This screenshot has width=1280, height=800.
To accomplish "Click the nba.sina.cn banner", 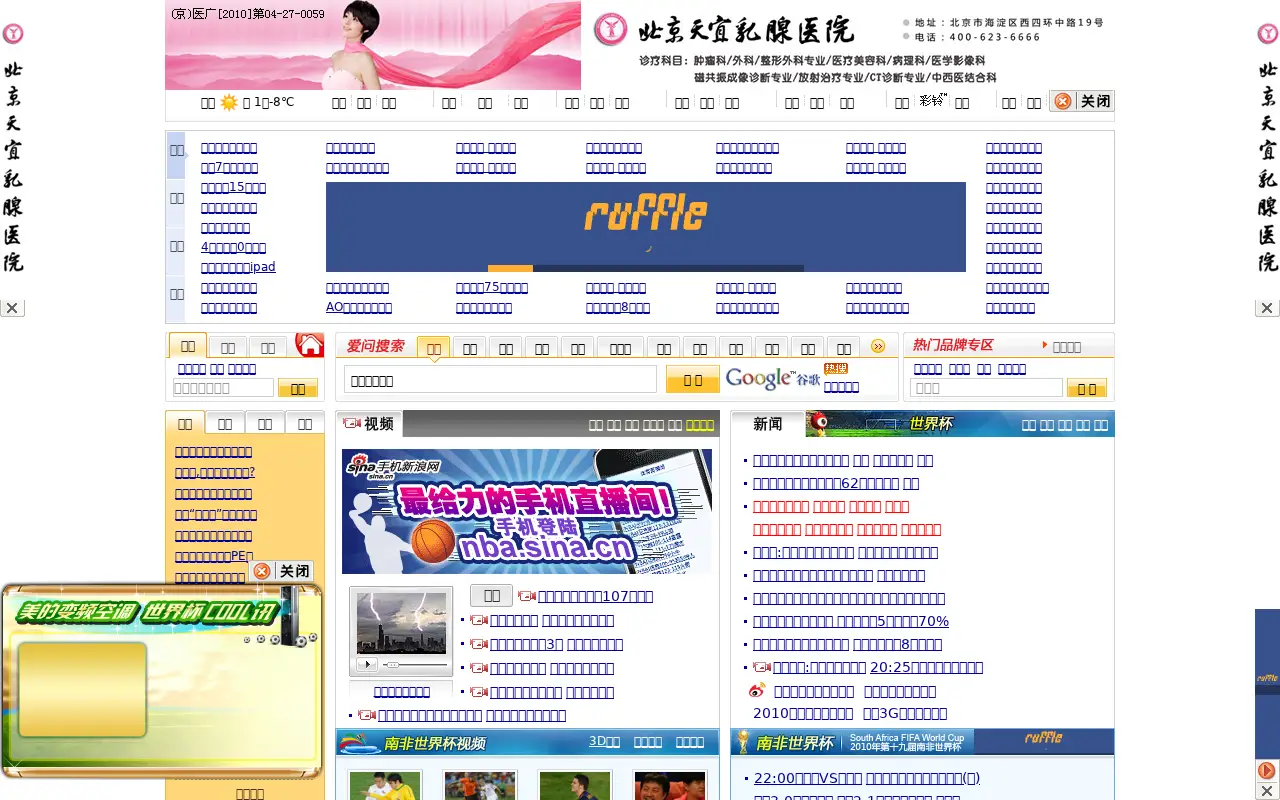I will (x=527, y=511).
